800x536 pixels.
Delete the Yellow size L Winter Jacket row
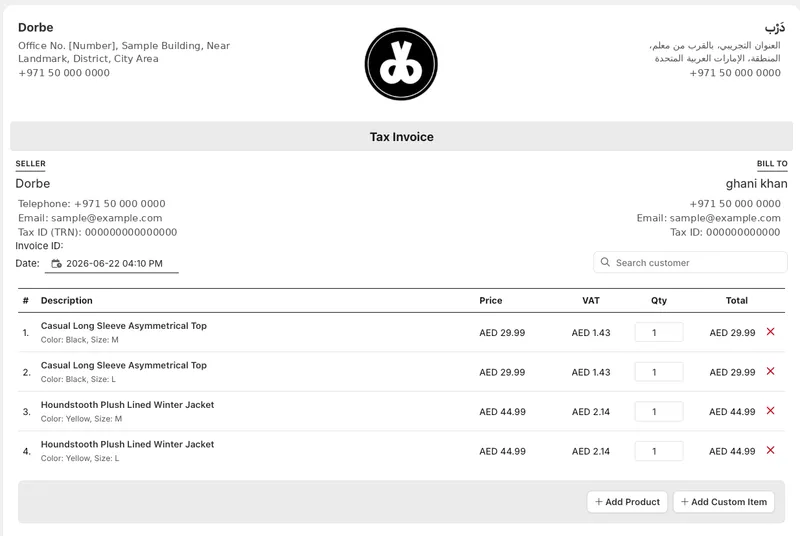click(x=770, y=450)
